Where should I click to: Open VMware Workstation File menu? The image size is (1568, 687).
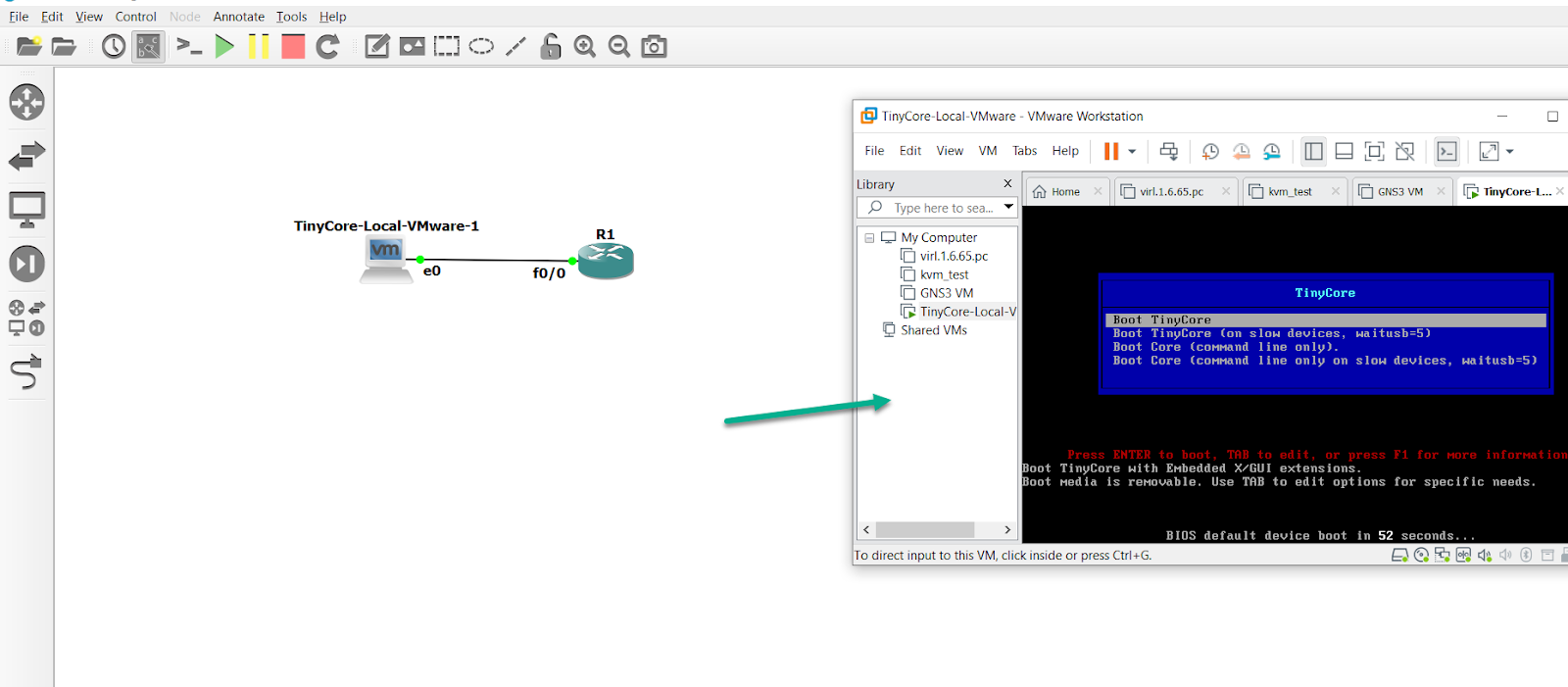(x=874, y=151)
